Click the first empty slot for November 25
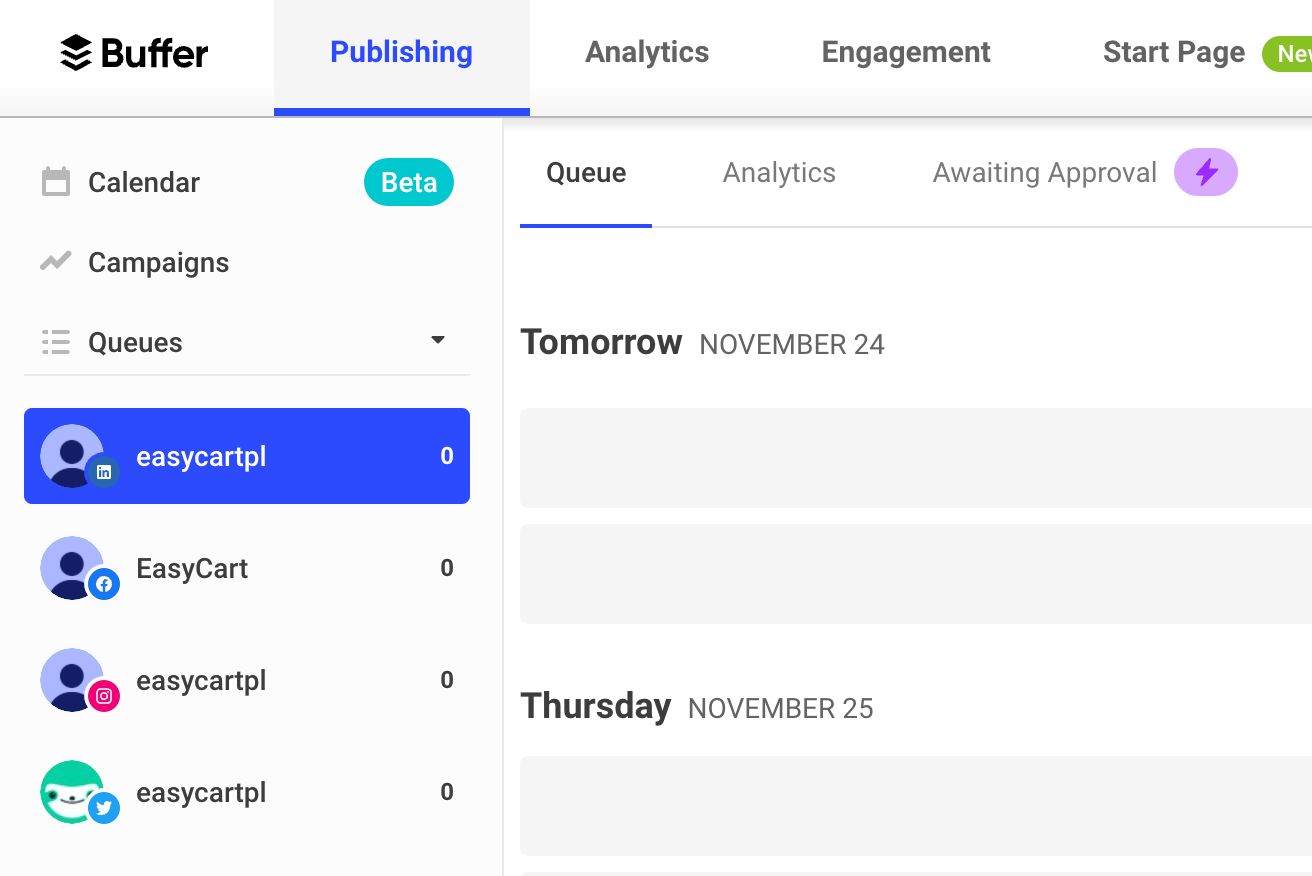The height and width of the screenshot is (876, 1312). [916, 806]
